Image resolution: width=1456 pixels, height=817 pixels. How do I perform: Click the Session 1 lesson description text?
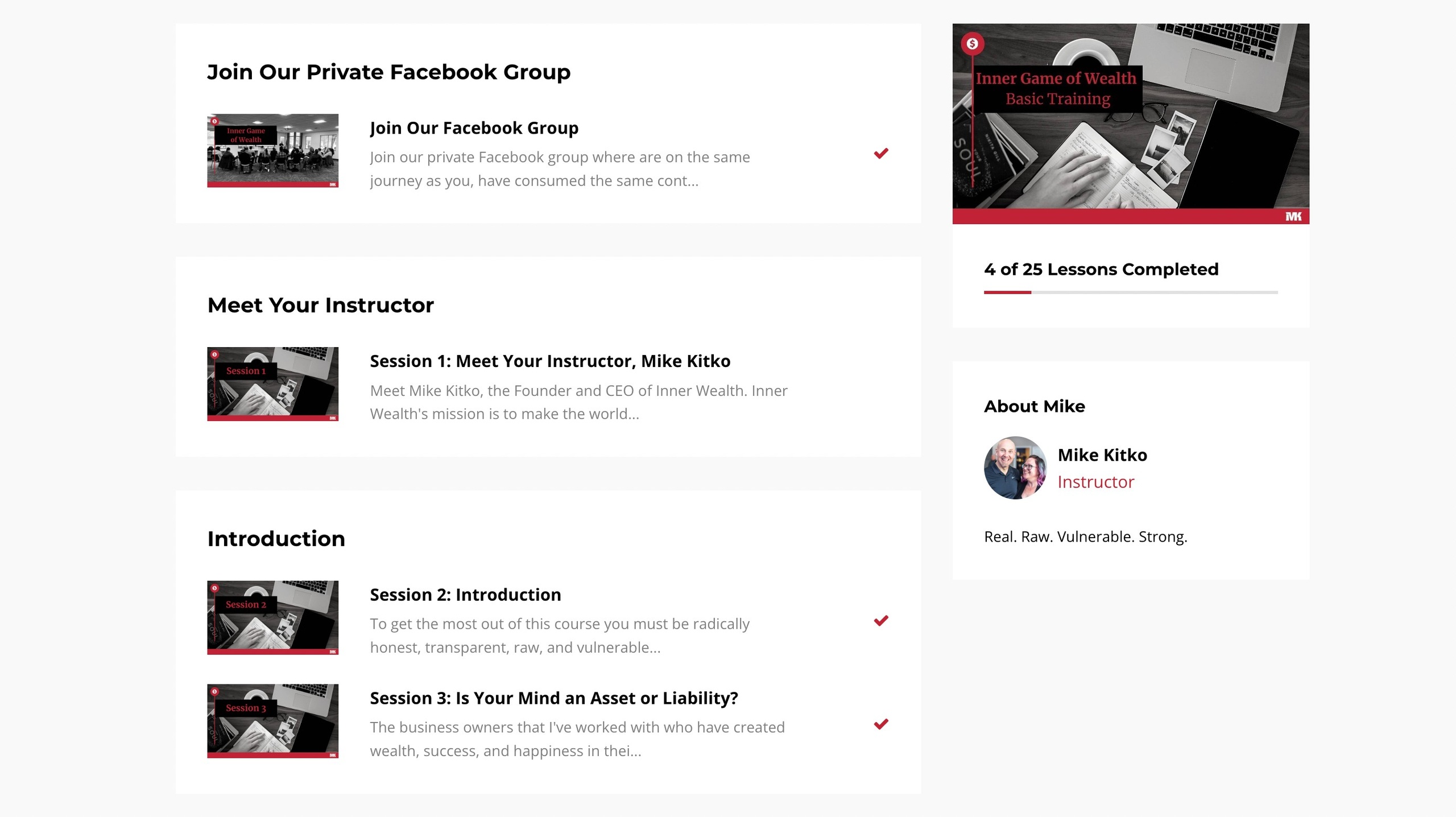coord(578,402)
